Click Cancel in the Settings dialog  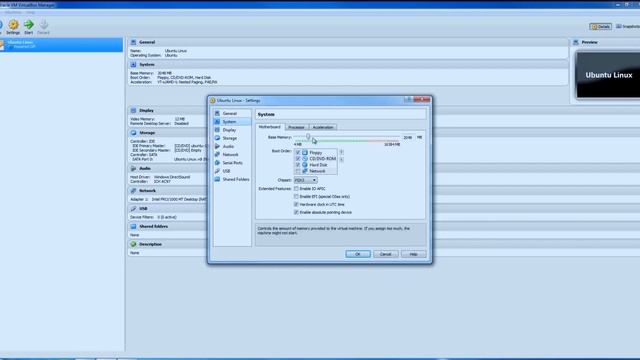pos(386,254)
